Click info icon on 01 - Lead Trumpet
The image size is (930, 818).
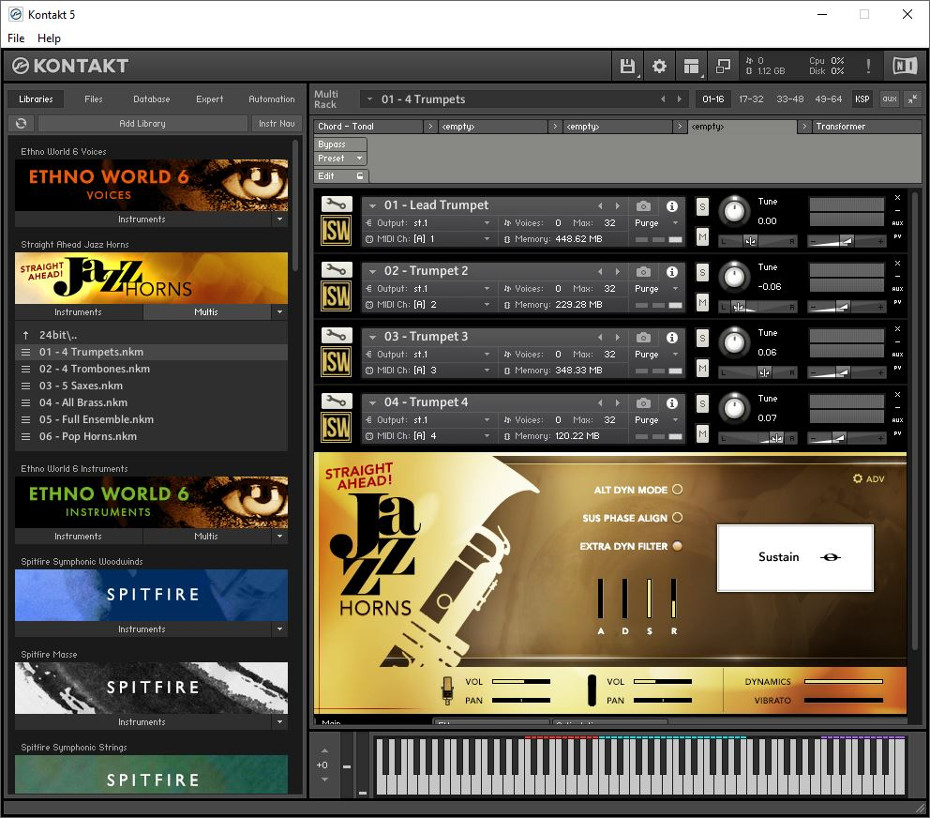[x=672, y=206]
